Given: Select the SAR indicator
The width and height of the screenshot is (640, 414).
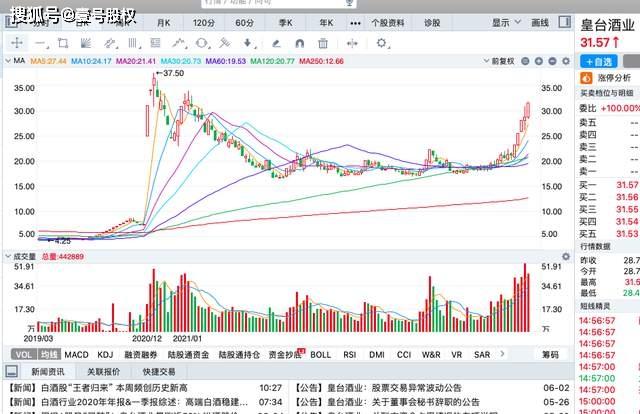Looking at the screenshot, I should (482, 355).
